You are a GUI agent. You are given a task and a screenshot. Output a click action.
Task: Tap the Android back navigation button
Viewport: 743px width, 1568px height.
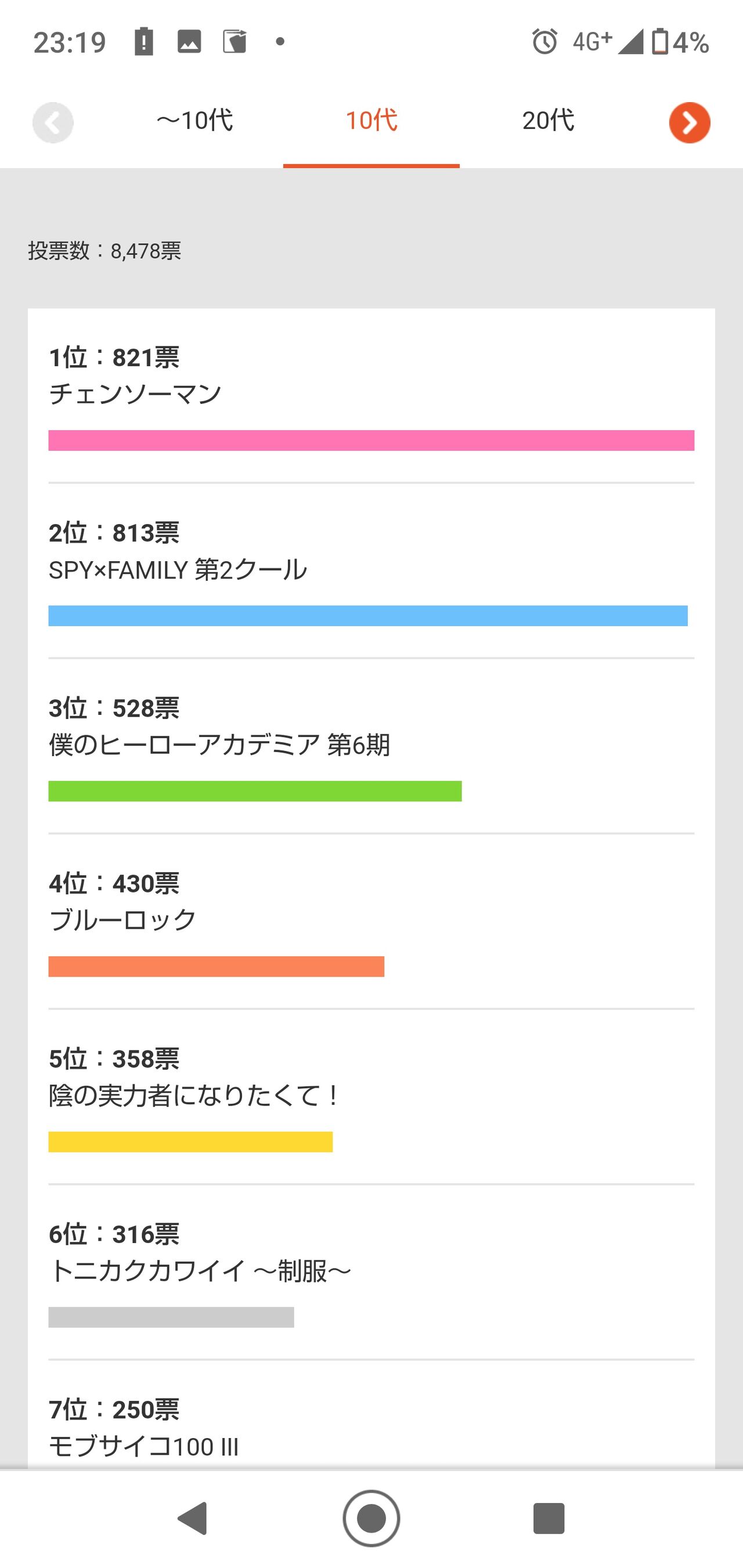click(x=193, y=1518)
